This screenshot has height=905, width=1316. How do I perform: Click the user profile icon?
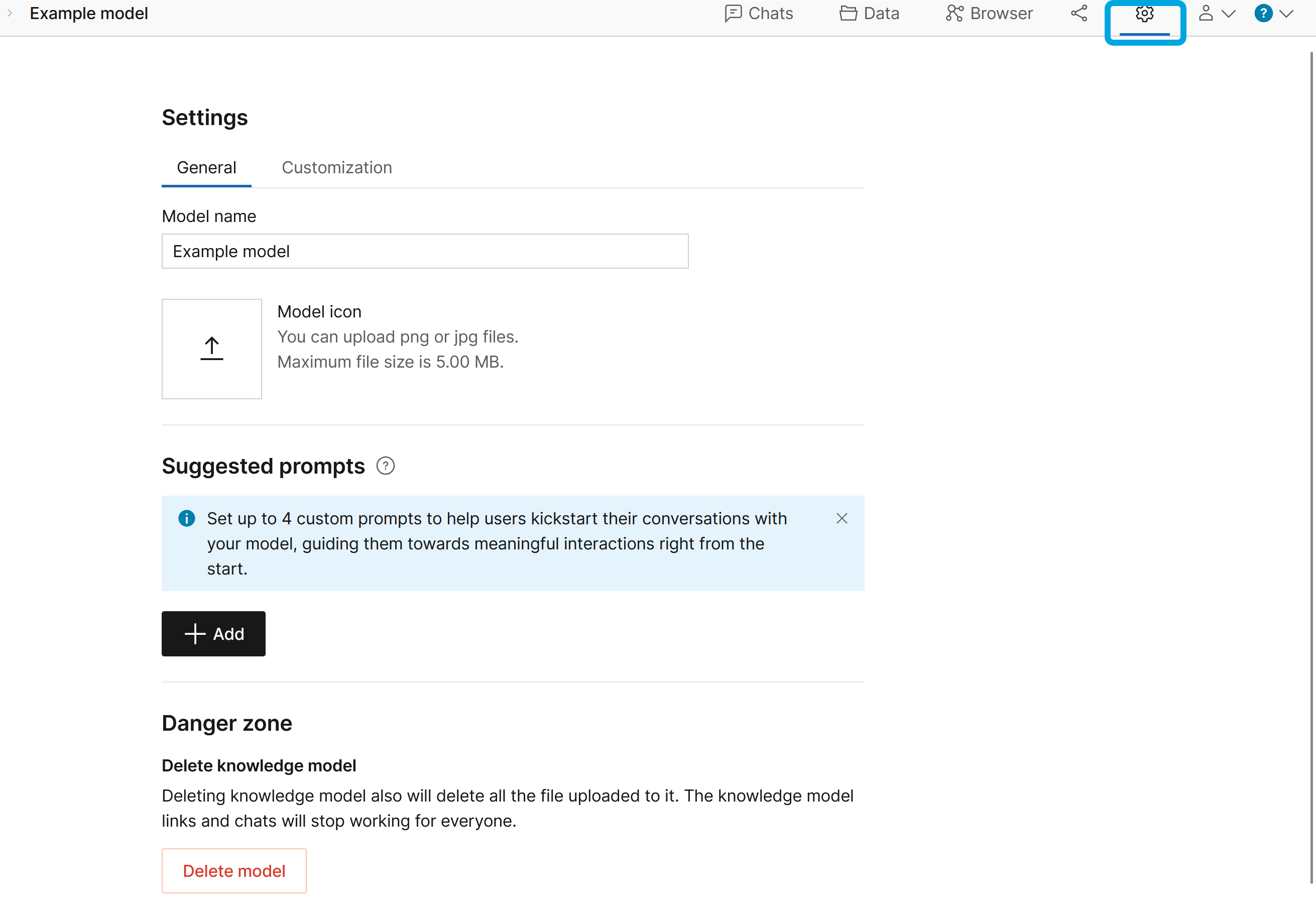click(1206, 14)
